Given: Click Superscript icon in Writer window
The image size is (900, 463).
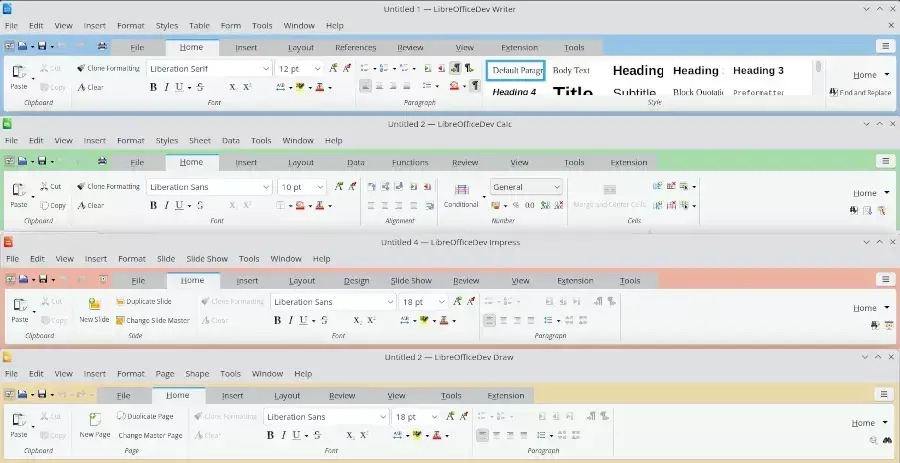Looking at the screenshot, I should pos(247,87).
